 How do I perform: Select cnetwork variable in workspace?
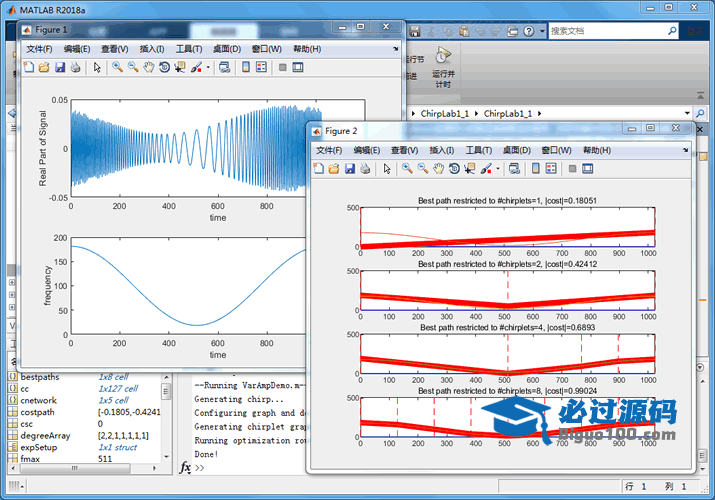point(38,400)
